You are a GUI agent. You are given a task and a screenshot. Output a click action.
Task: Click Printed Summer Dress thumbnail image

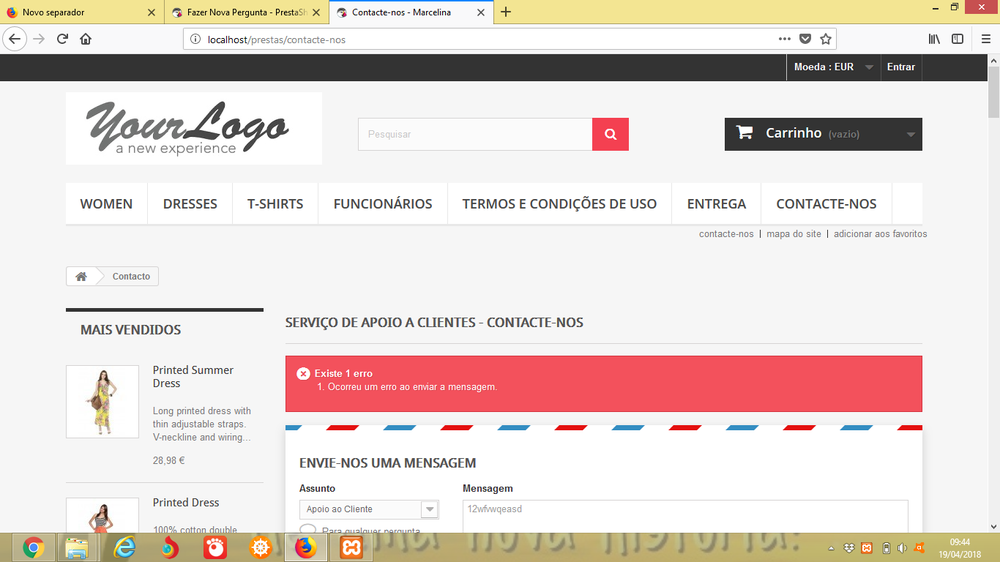[x=103, y=401]
